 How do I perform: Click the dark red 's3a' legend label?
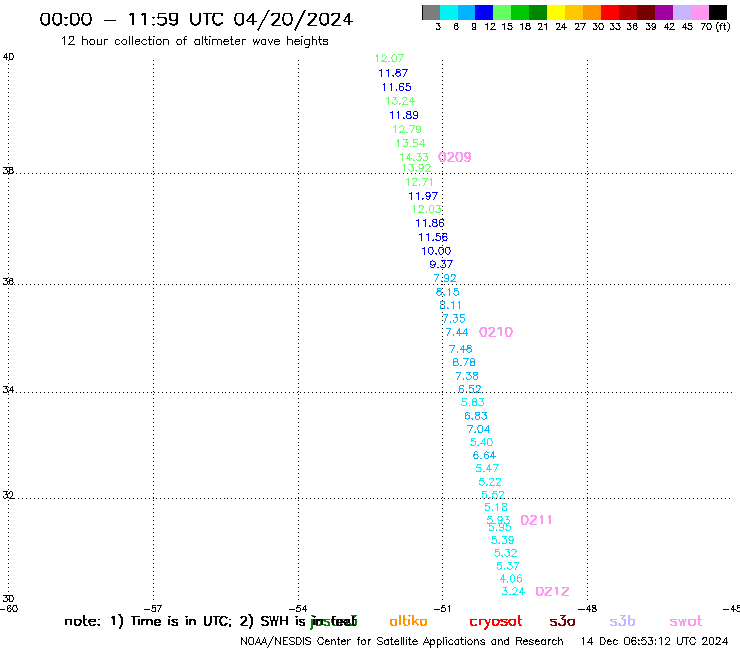pos(562,621)
